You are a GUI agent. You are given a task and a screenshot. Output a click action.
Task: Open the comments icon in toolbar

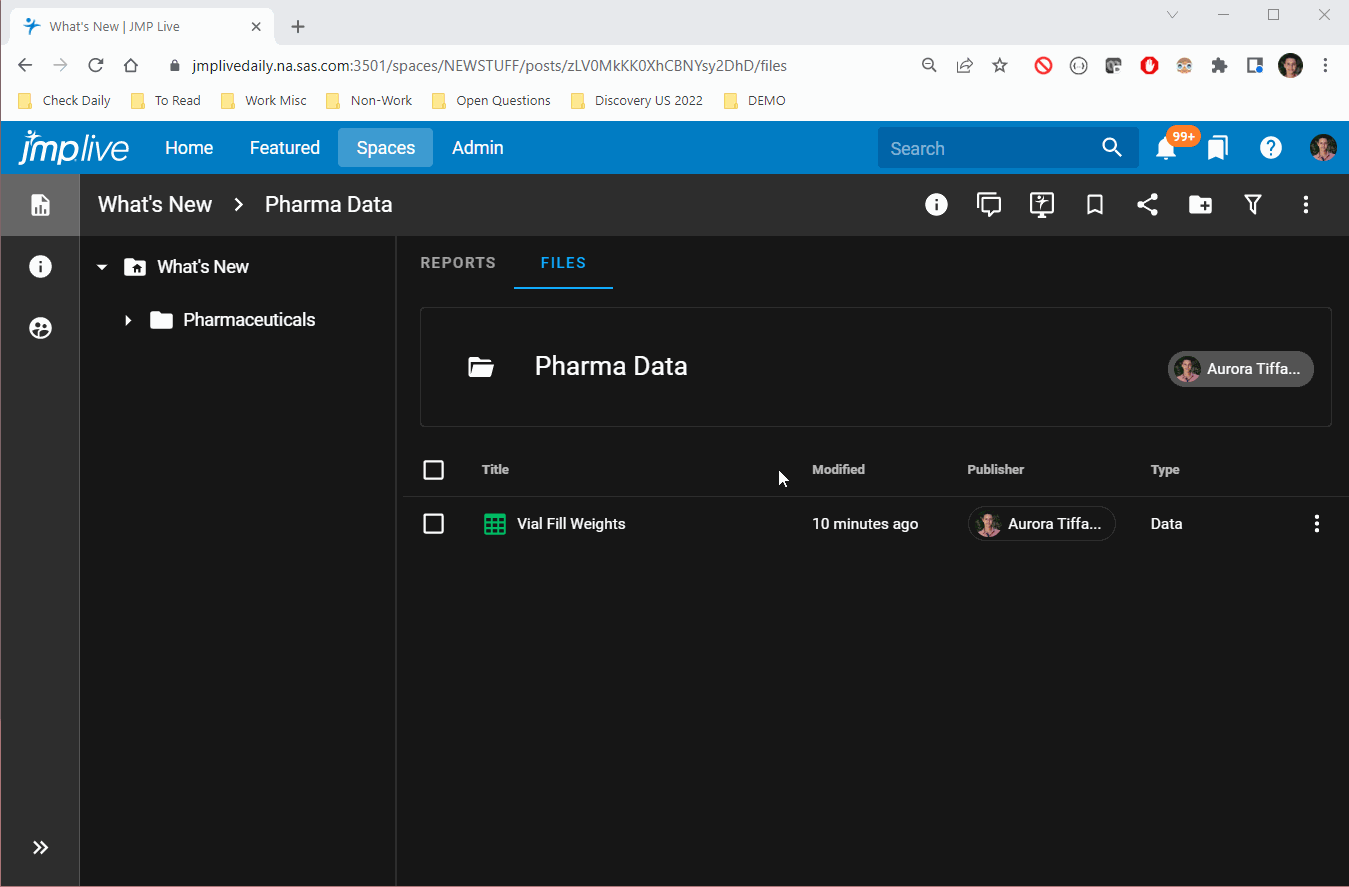tap(989, 205)
